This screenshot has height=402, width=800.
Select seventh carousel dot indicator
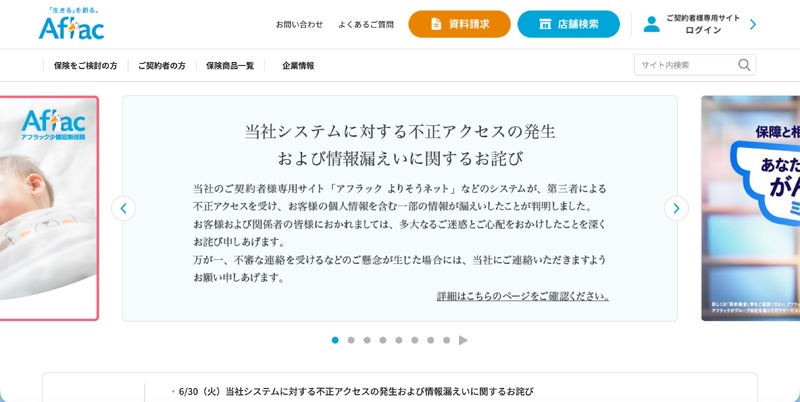click(x=431, y=340)
